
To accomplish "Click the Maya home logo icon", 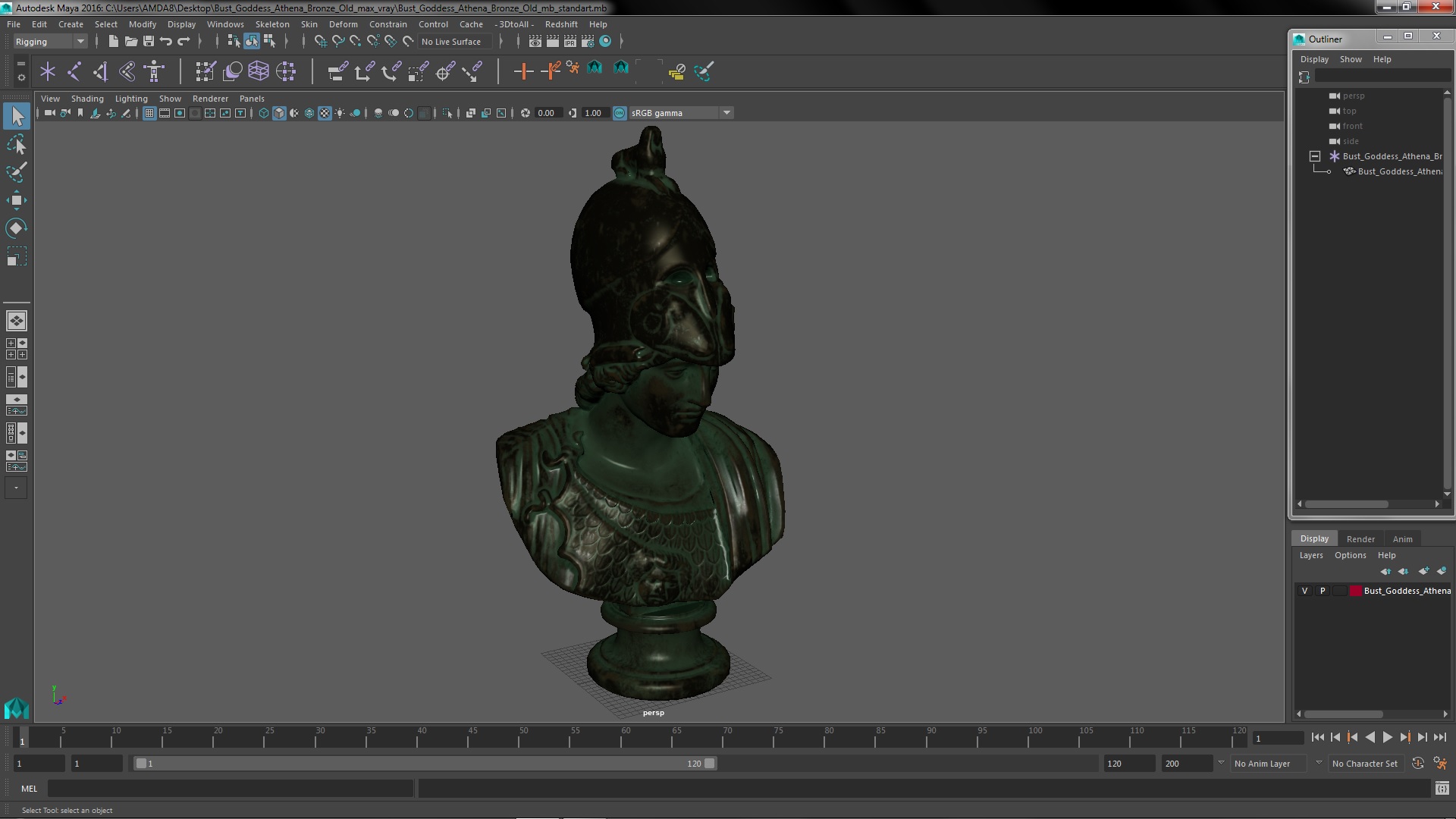I will [17, 708].
